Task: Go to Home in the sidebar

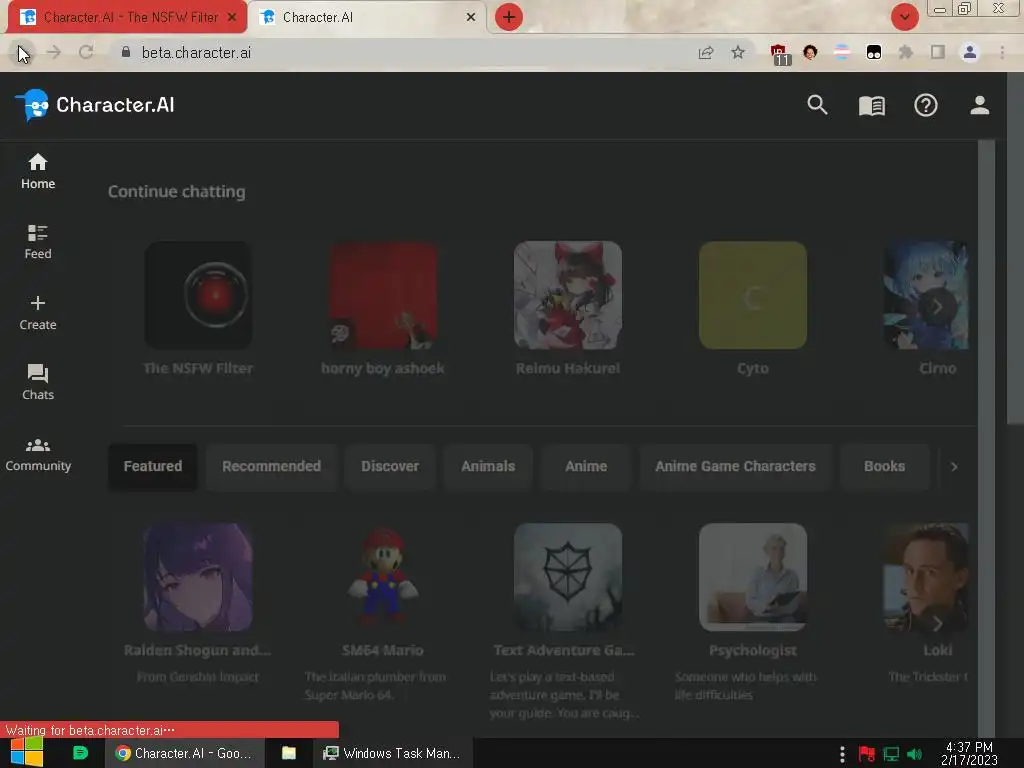Action: [x=38, y=171]
